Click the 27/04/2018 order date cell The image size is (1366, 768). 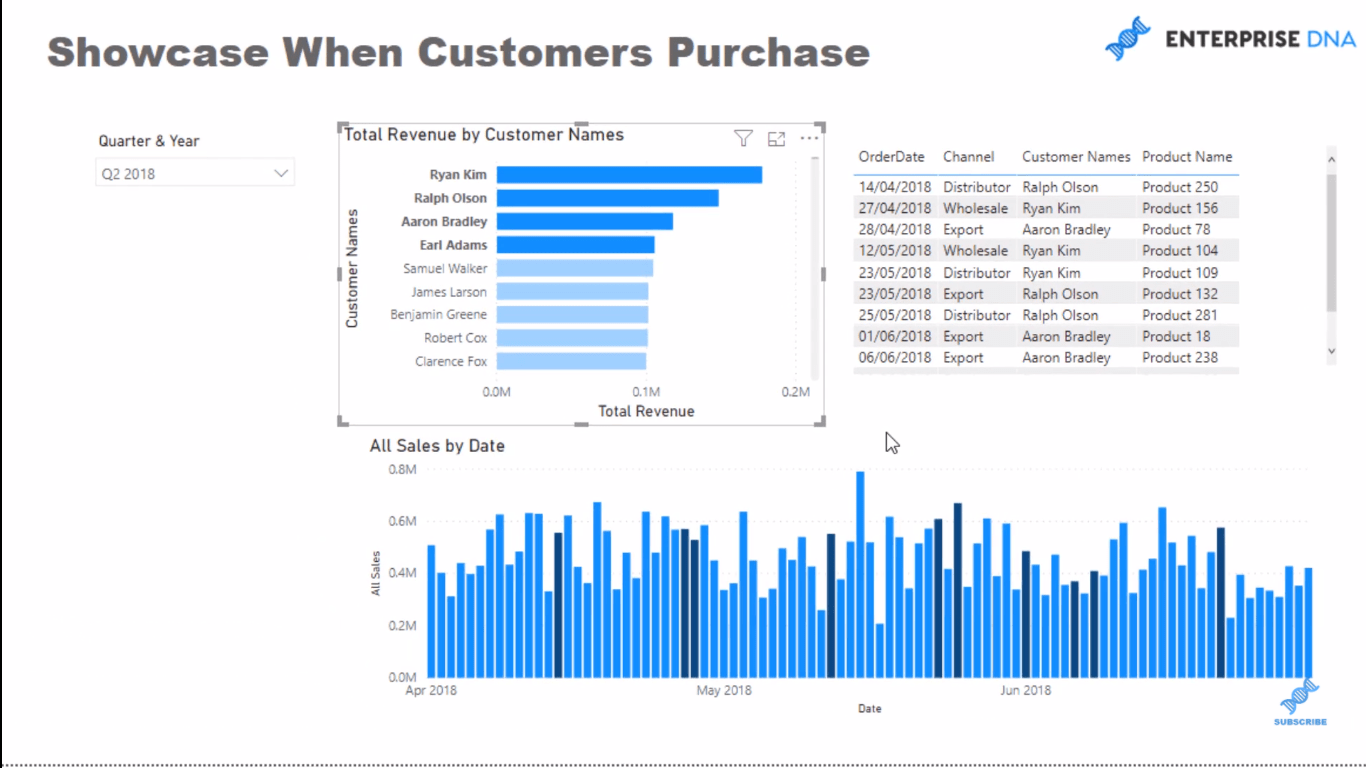[895, 208]
